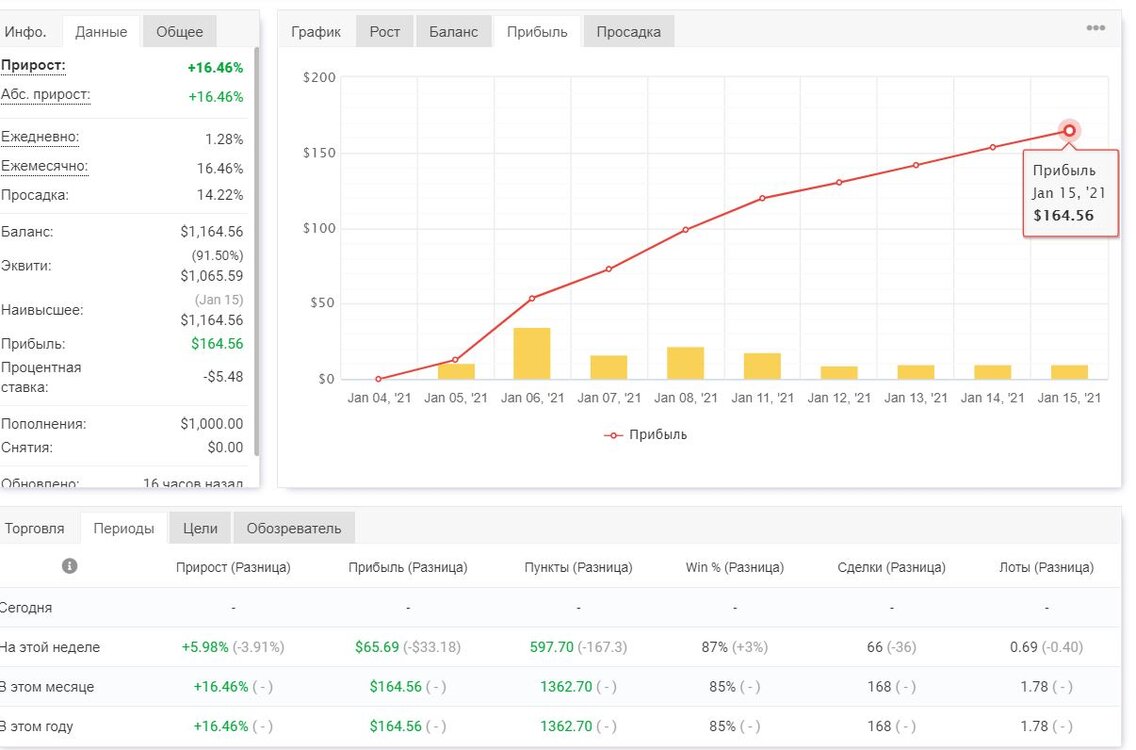
Task: Select the Периоды tab
Action: [124, 528]
